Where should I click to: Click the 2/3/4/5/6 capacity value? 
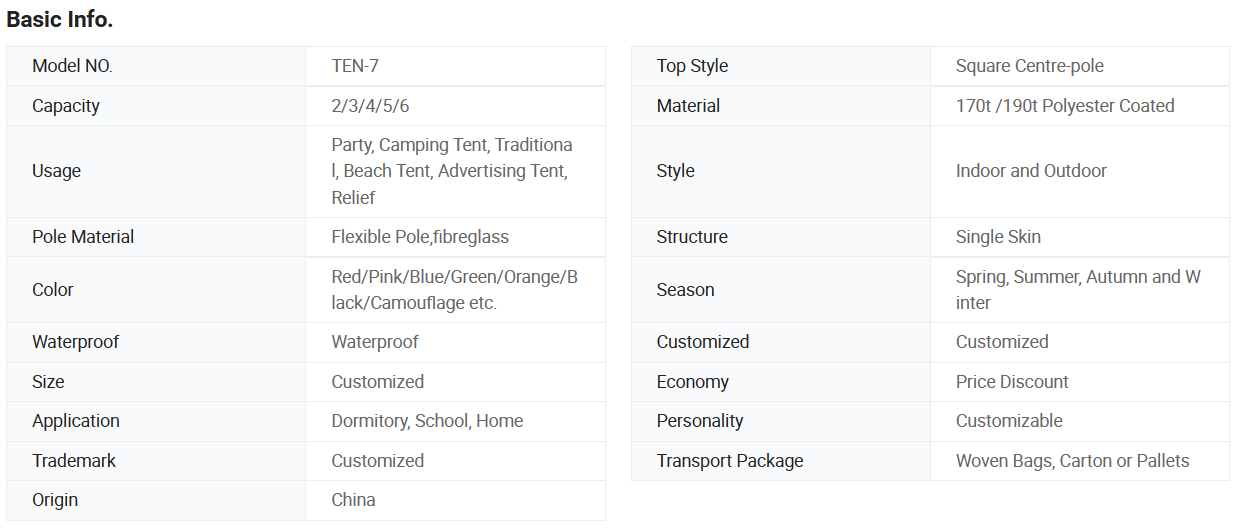click(x=370, y=106)
